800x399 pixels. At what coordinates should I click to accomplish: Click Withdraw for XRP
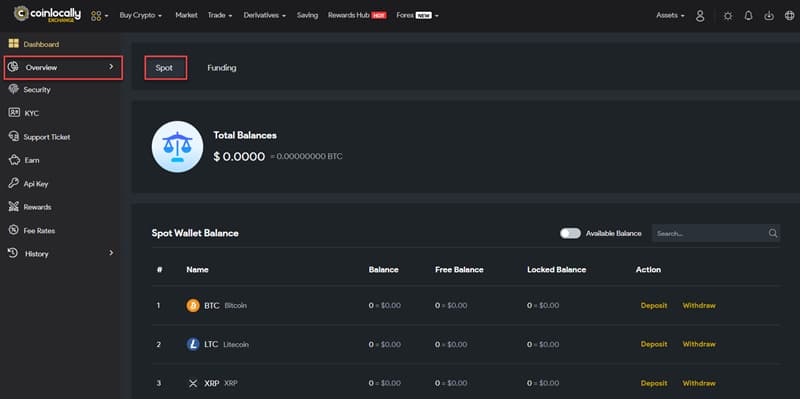(699, 383)
